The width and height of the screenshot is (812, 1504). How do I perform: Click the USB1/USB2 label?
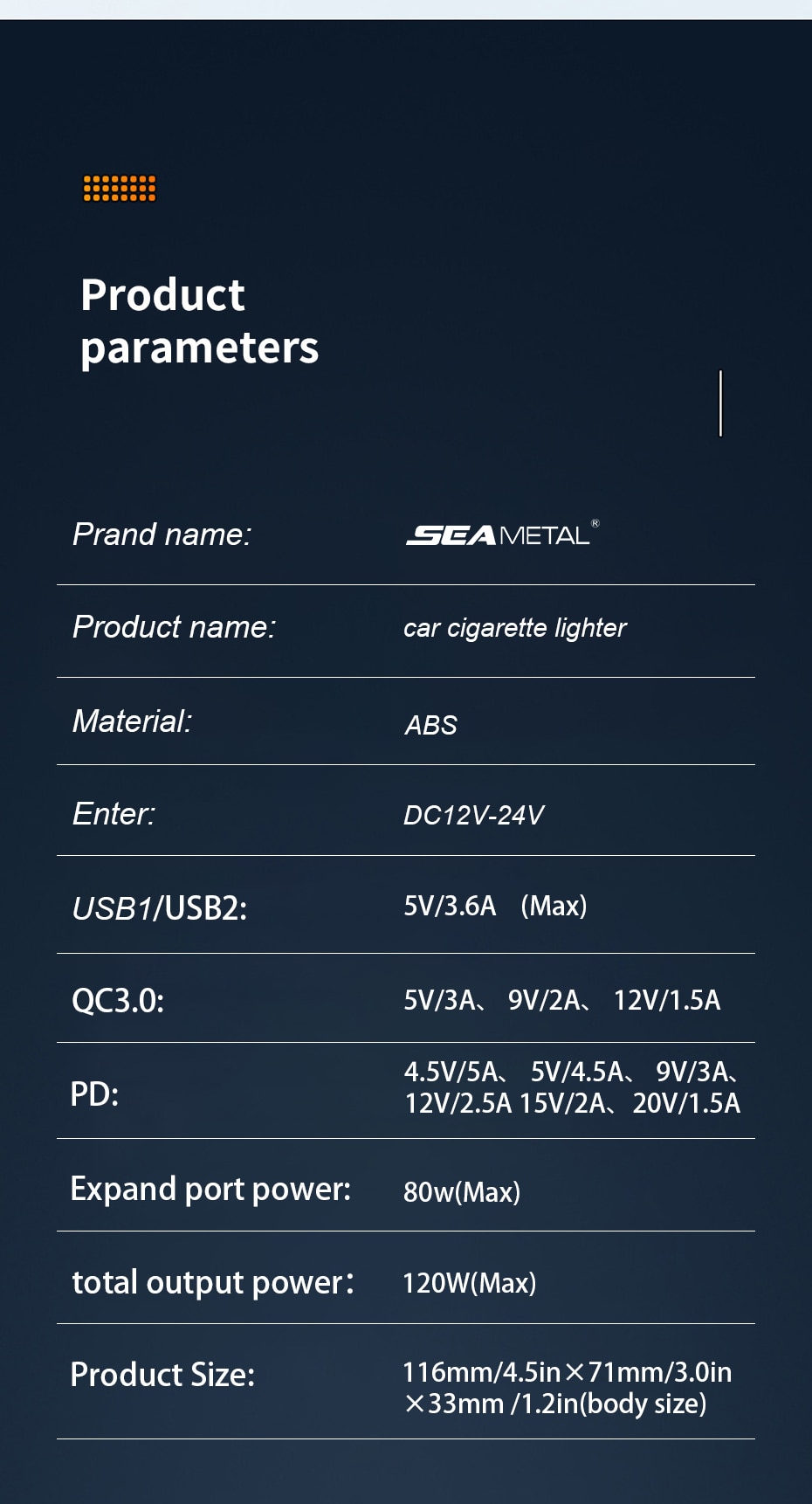coord(160,908)
